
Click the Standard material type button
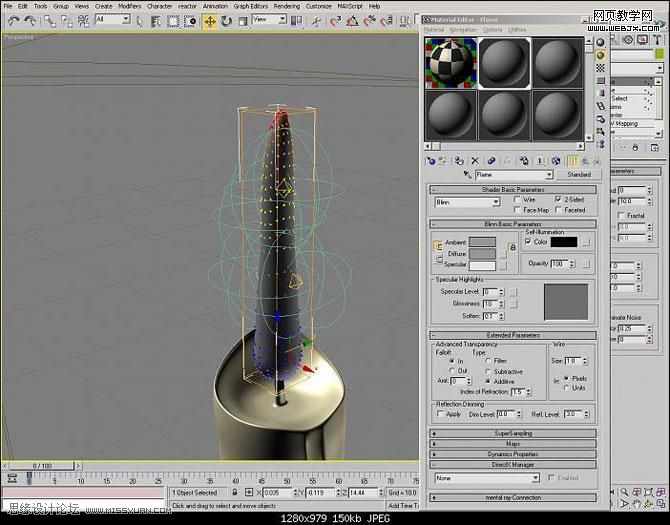579,175
